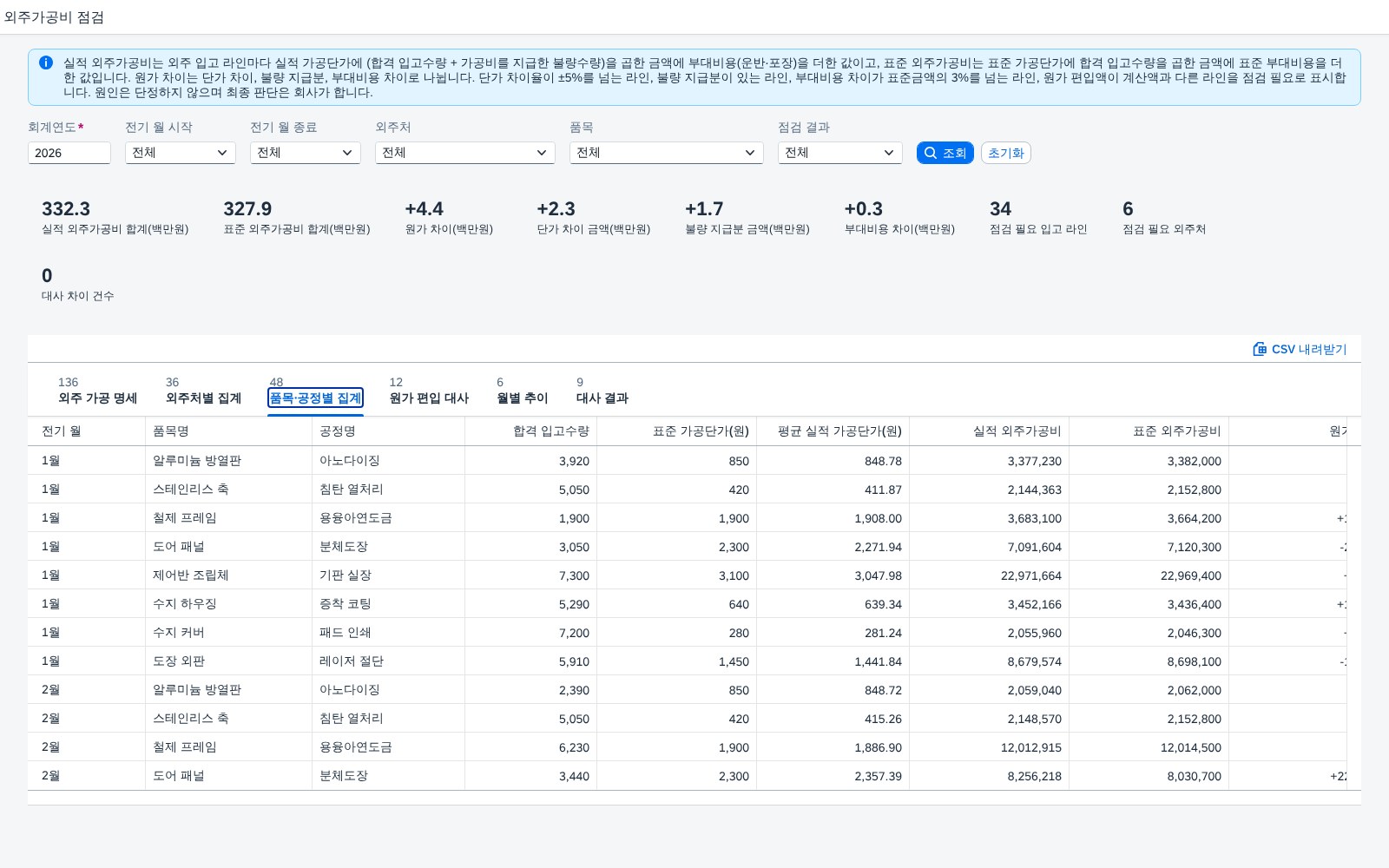Switch to the 대사 결과 tab
Image resolution: width=1389 pixels, height=868 pixels.
[602, 398]
